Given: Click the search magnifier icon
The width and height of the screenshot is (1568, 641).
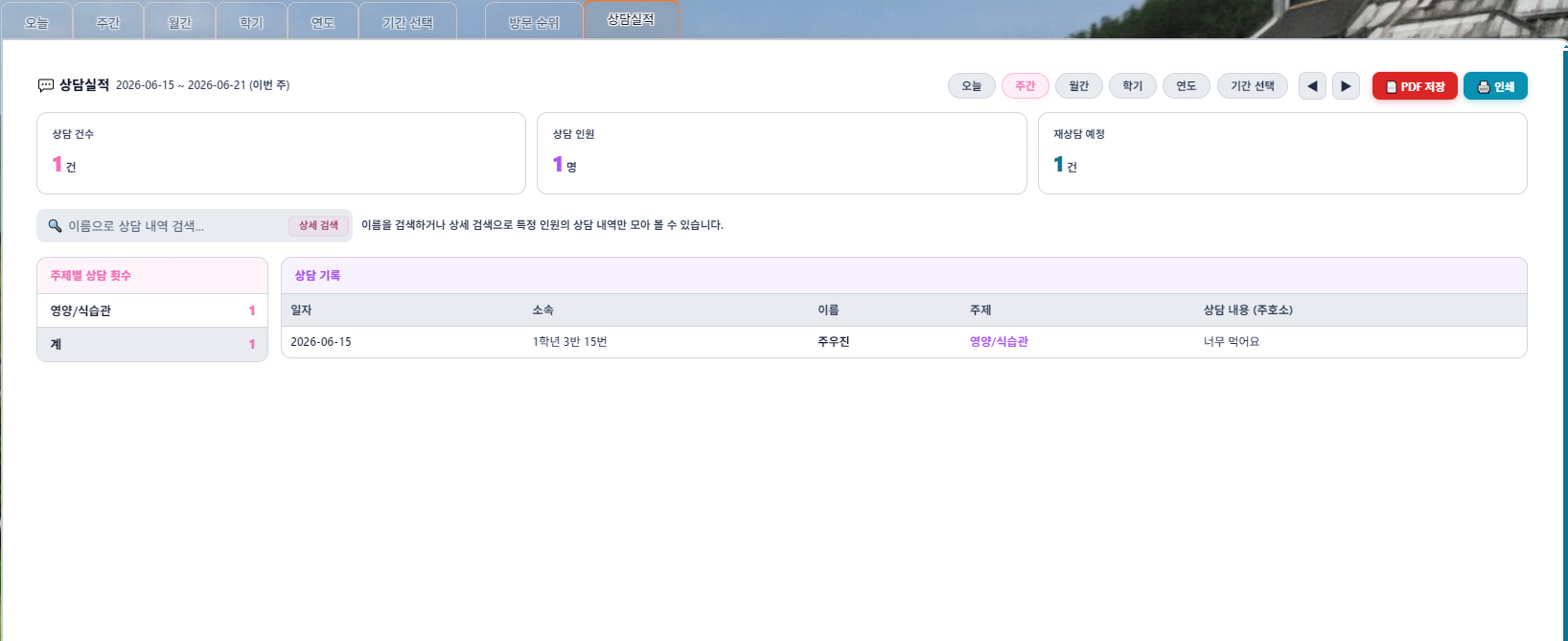Looking at the screenshot, I should 55,226.
